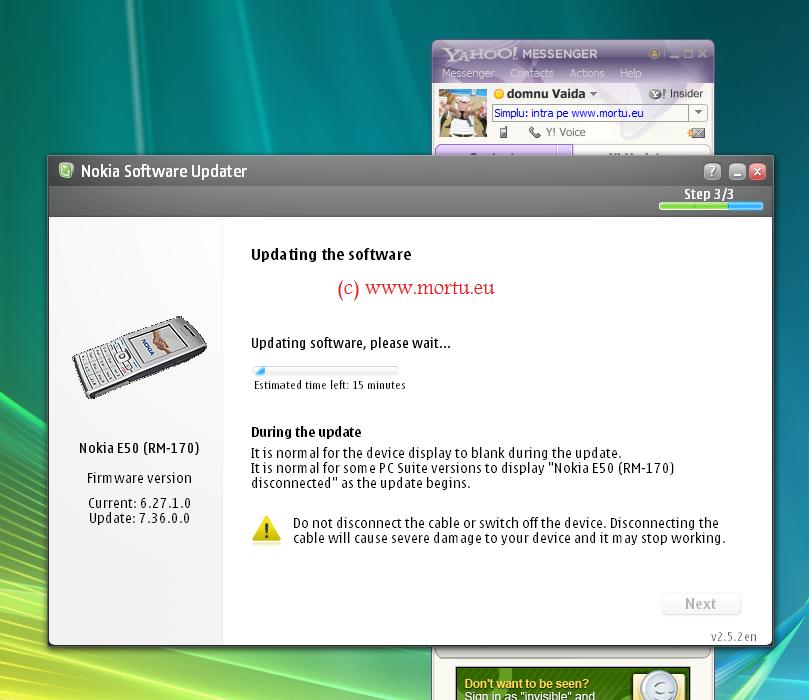Click the 'Don't want to be seen?' ad banner
The image size is (809, 700).
pyautogui.click(x=573, y=683)
